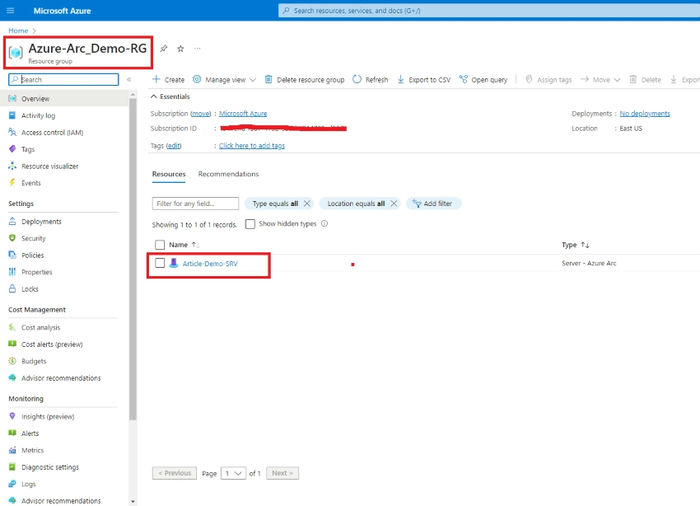Click the Events lightning icon
Screen dimensions: 700x506
pyautogui.click(x=12, y=183)
